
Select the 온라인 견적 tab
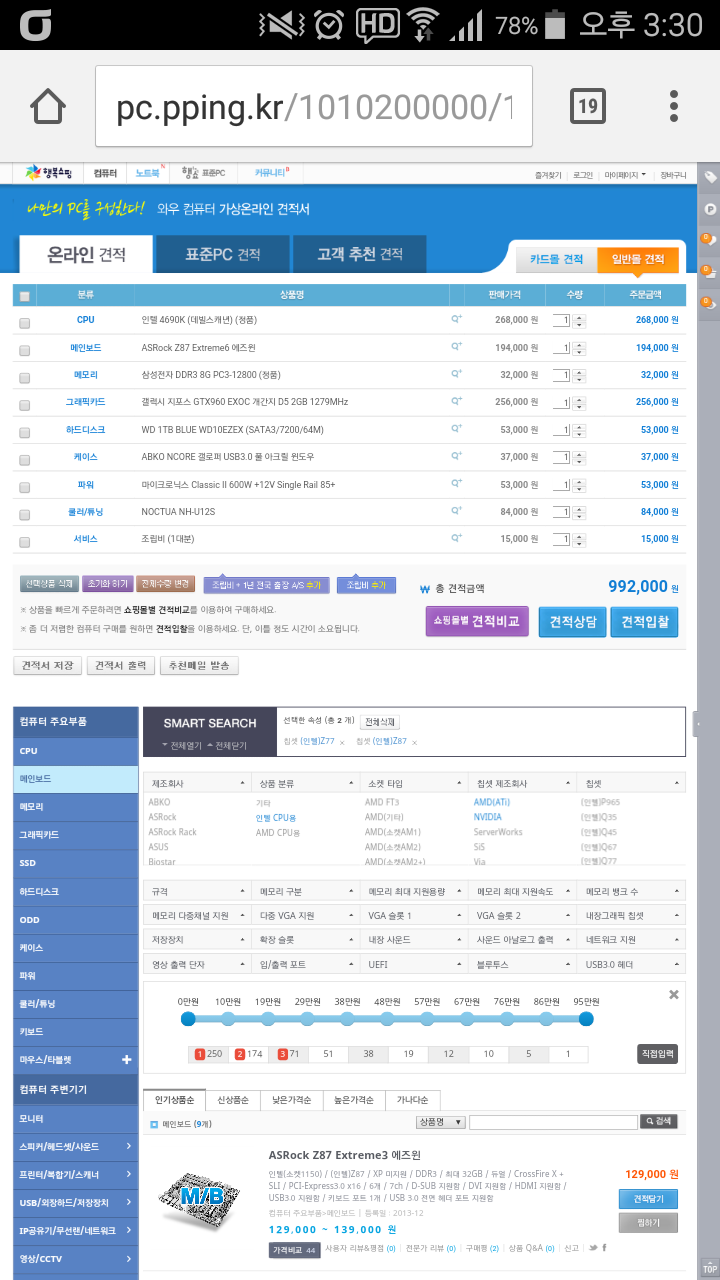pyautogui.click(x=86, y=254)
